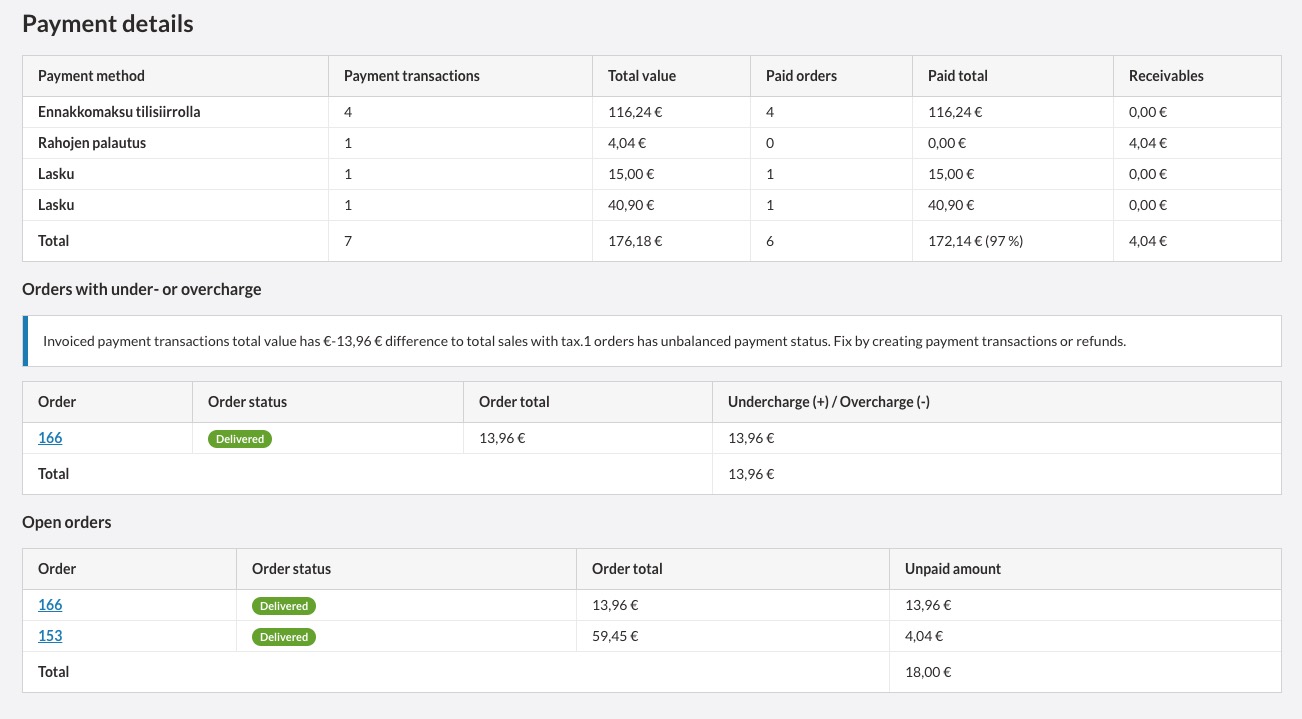Select the 'Ennakkomaksu tilisiirrolla' payment method row
Image resolution: width=1302 pixels, height=719 pixels.
(651, 112)
